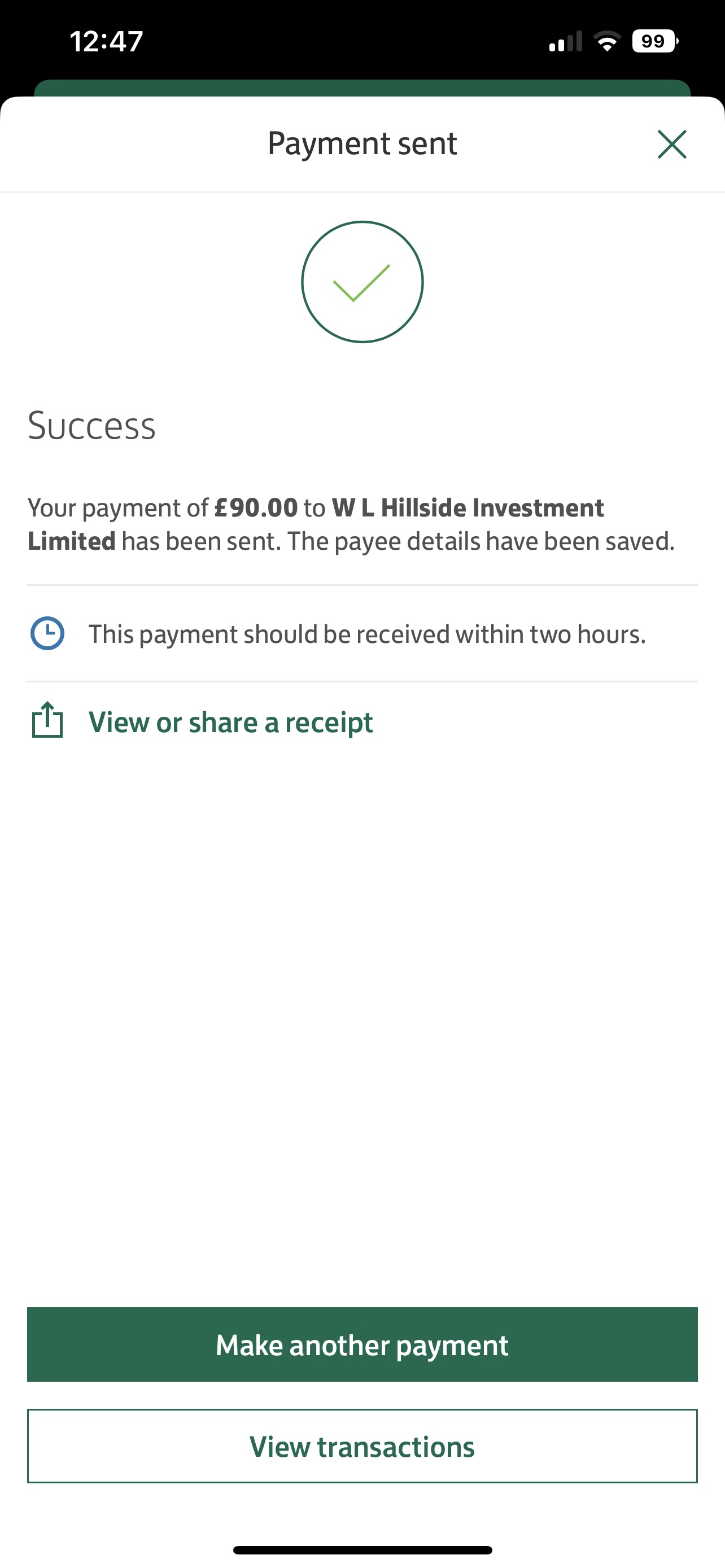The height and width of the screenshot is (1568, 725).
Task: Open View transactions
Action: click(x=362, y=1446)
